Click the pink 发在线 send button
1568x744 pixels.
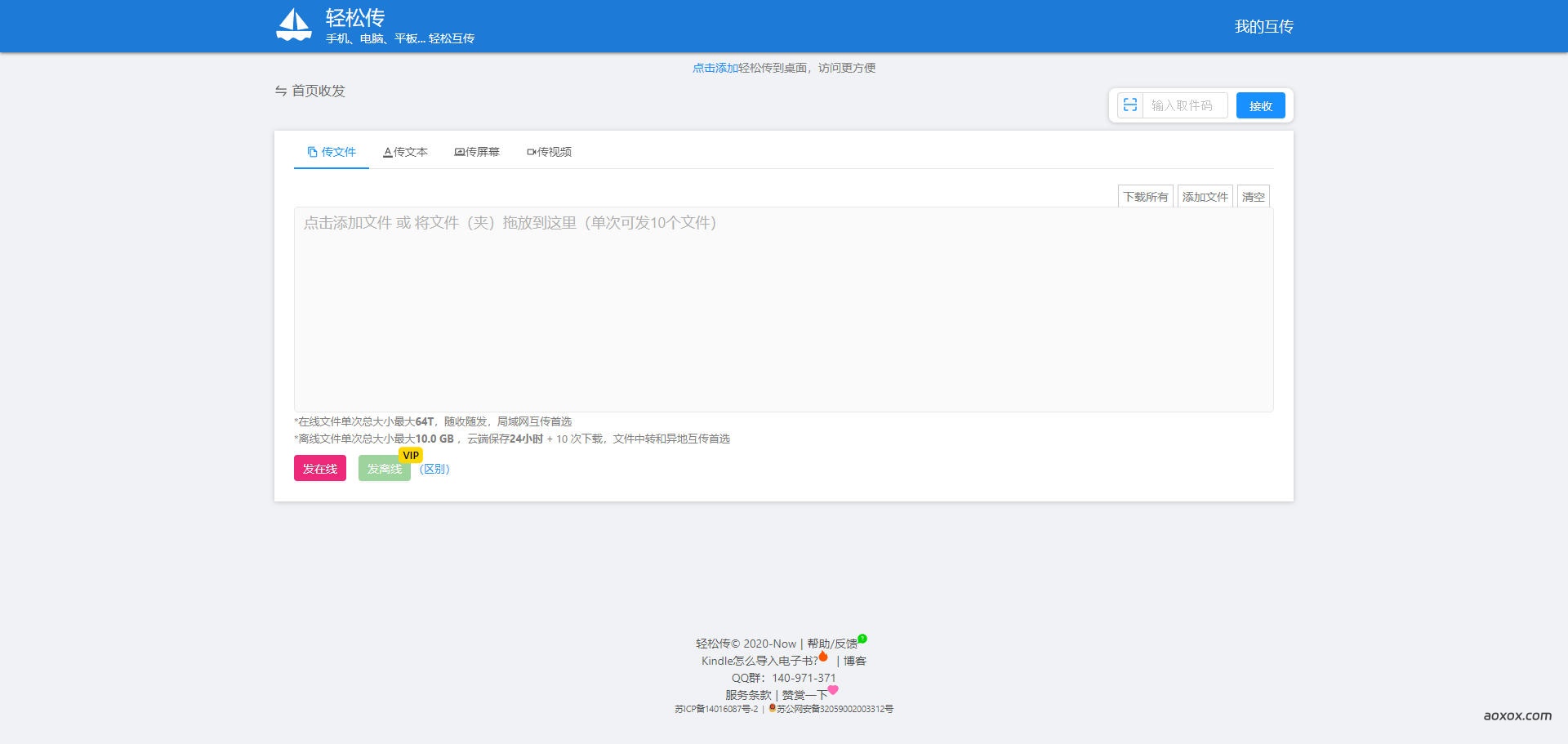pyautogui.click(x=319, y=468)
